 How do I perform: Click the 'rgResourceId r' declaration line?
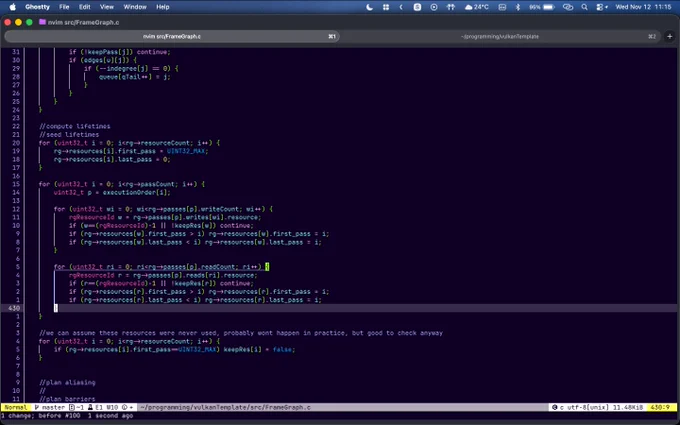coord(163,275)
